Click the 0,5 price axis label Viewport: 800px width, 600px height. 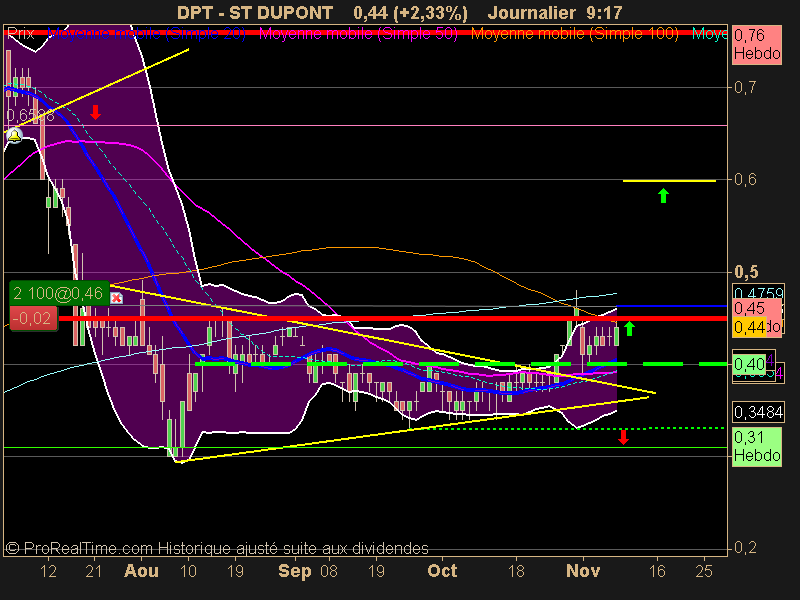[x=746, y=272]
